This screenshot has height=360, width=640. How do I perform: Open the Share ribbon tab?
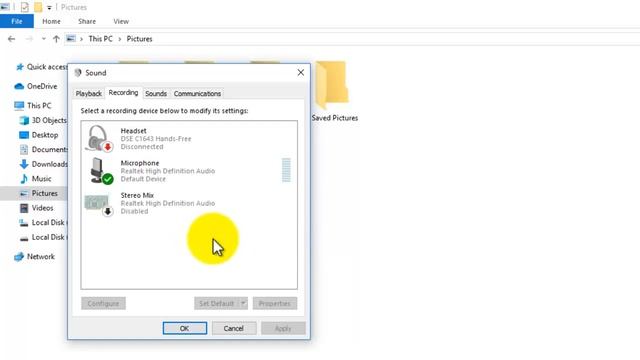click(87, 21)
